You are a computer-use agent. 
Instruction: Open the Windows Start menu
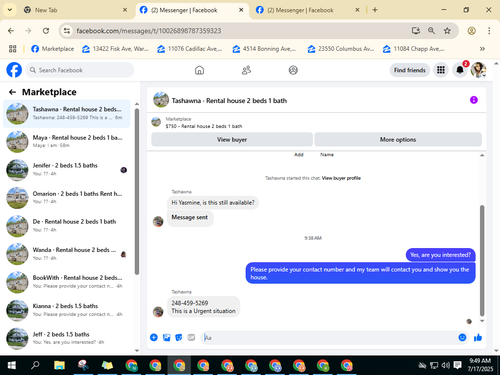11,365
